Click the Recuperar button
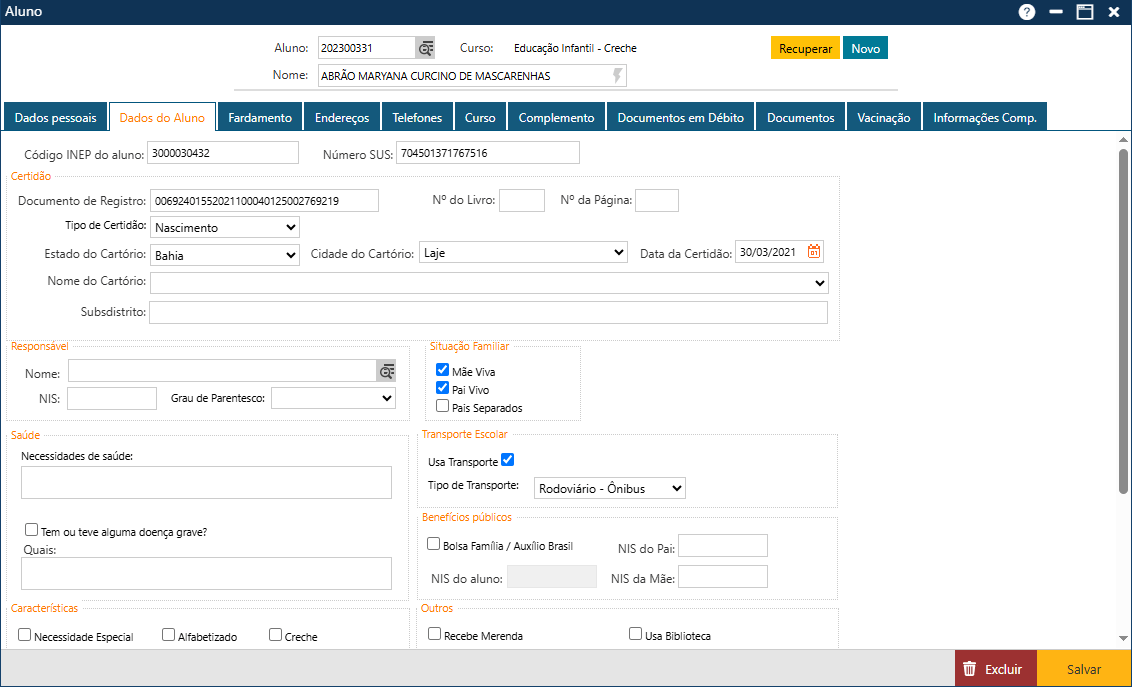This screenshot has width=1132, height=687. (x=806, y=48)
